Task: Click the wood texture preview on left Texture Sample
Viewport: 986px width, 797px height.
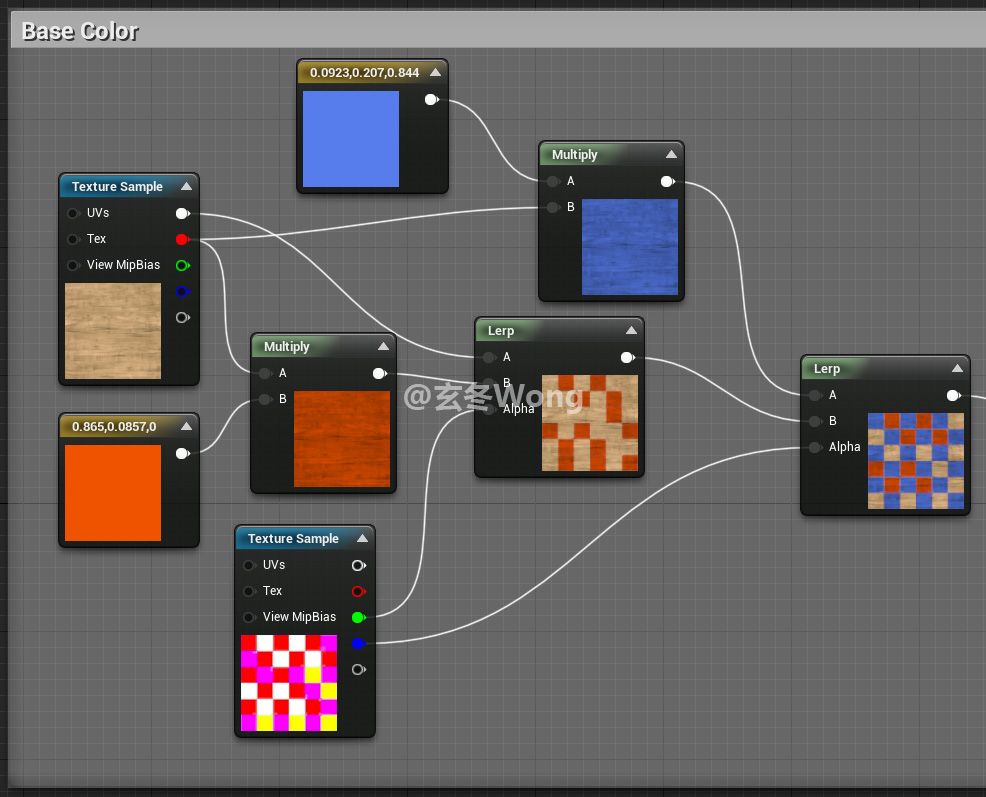Action: 112,331
